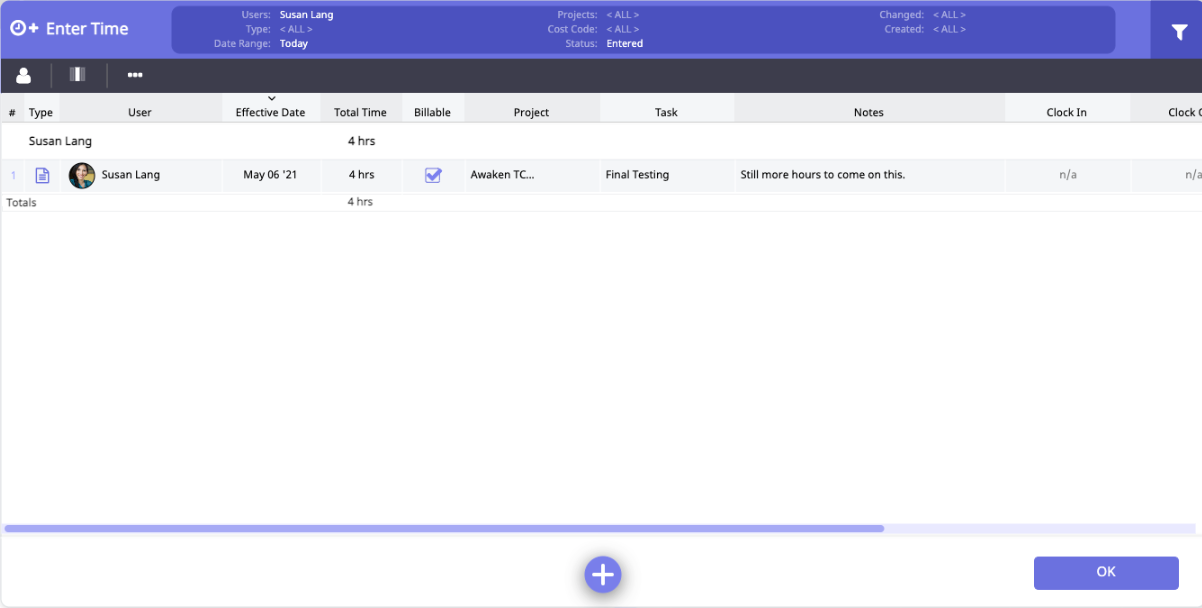
Task: Sort by the Effective Date column header
Action: [x=270, y=112]
